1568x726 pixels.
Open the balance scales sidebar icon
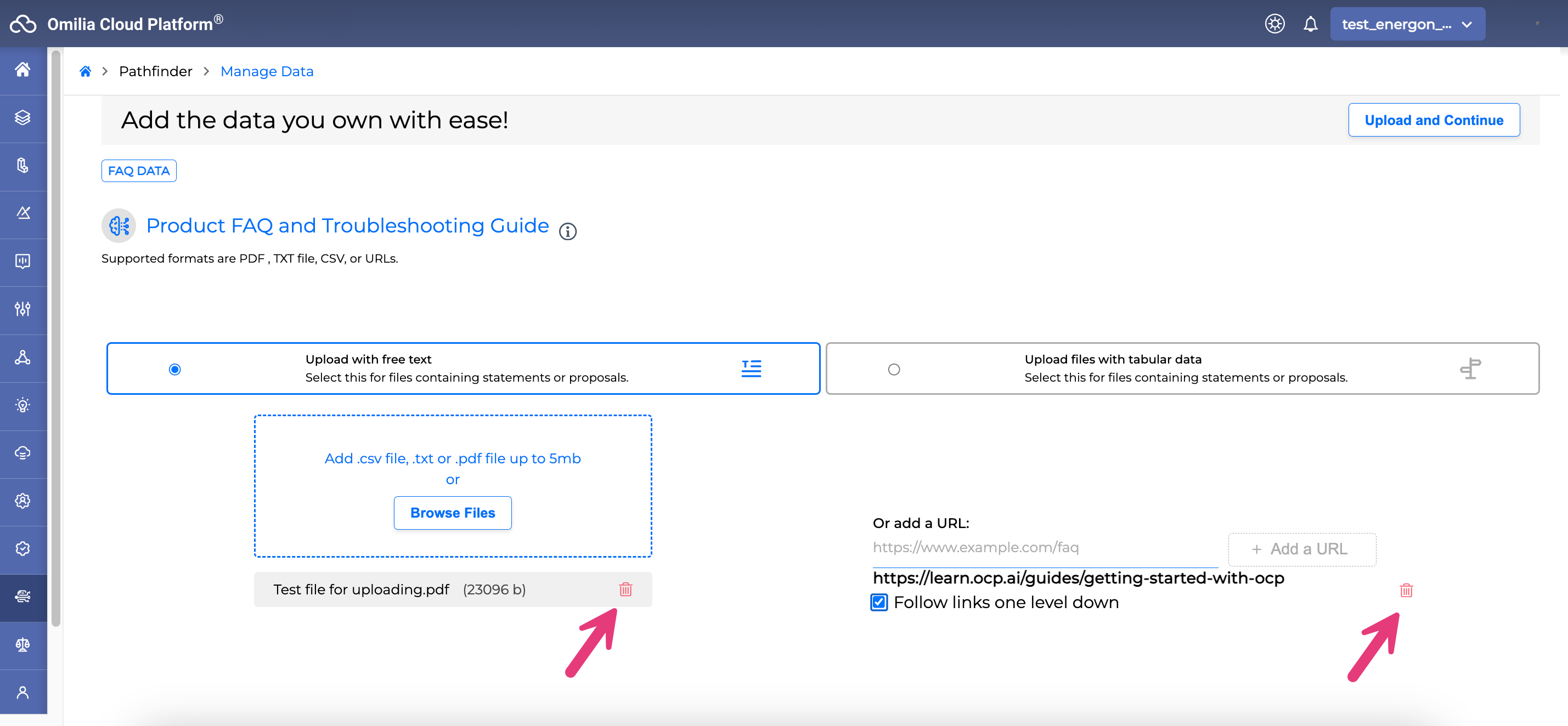(22, 645)
